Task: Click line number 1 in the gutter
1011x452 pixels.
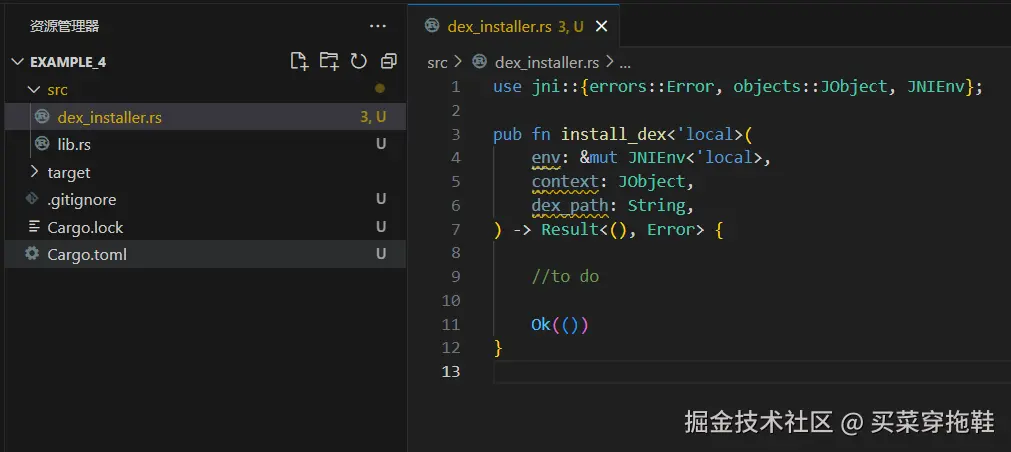Action: tap(456, 86)
